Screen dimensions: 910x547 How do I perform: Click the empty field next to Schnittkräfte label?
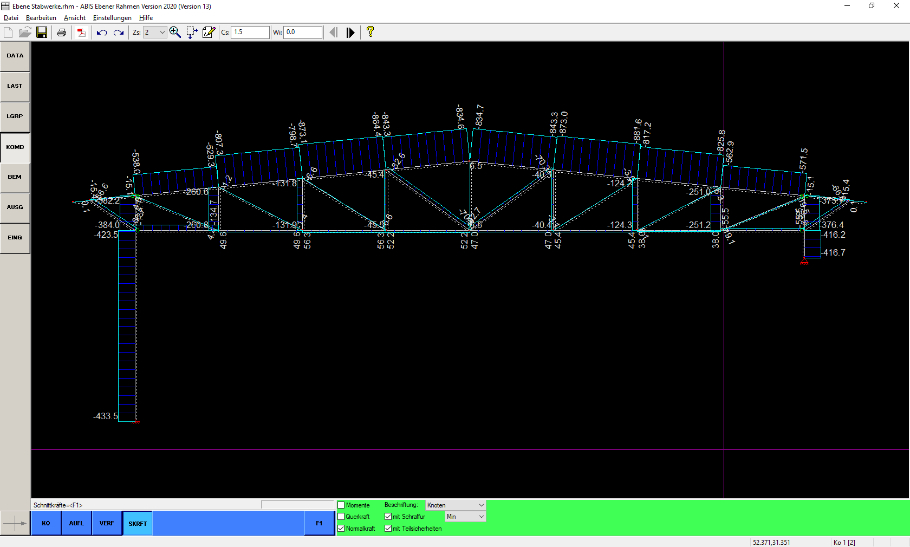click(x=298, y=505)
